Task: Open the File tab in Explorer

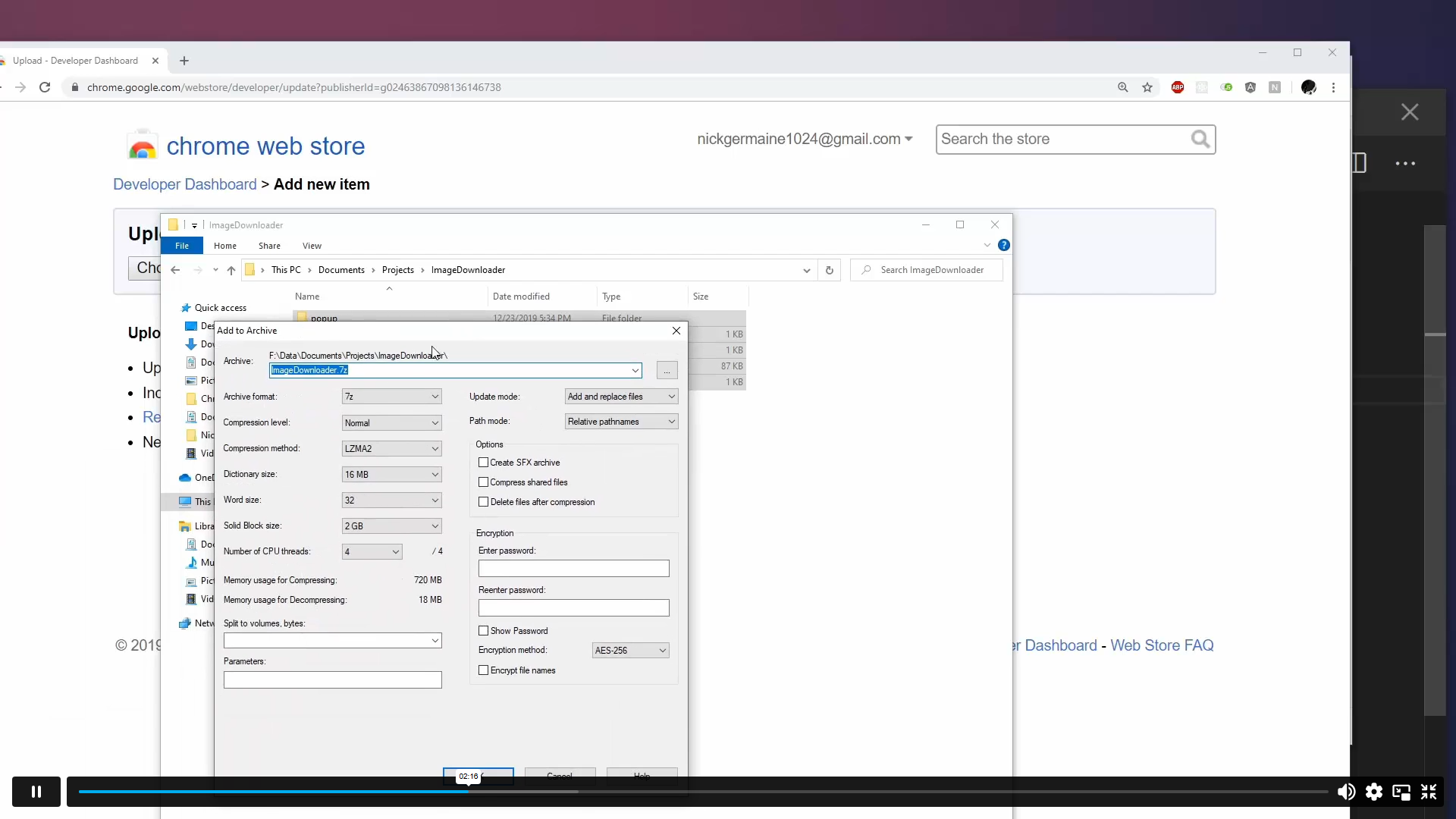Action: point(182,246)
